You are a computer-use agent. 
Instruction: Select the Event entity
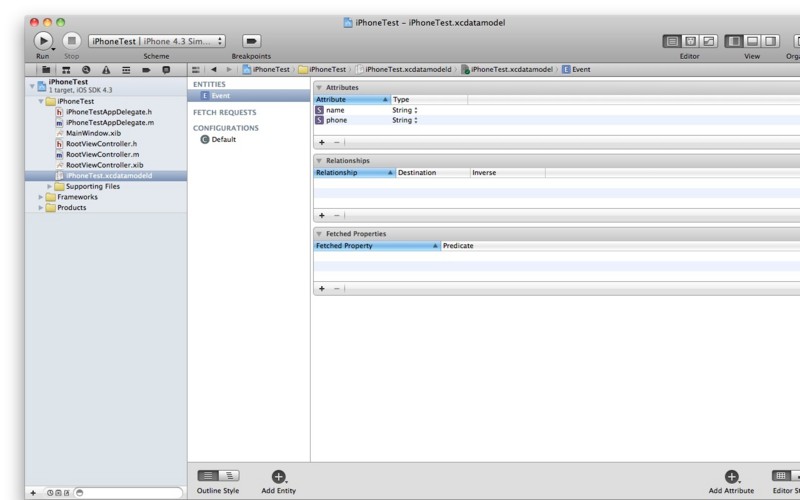(248, 96)
